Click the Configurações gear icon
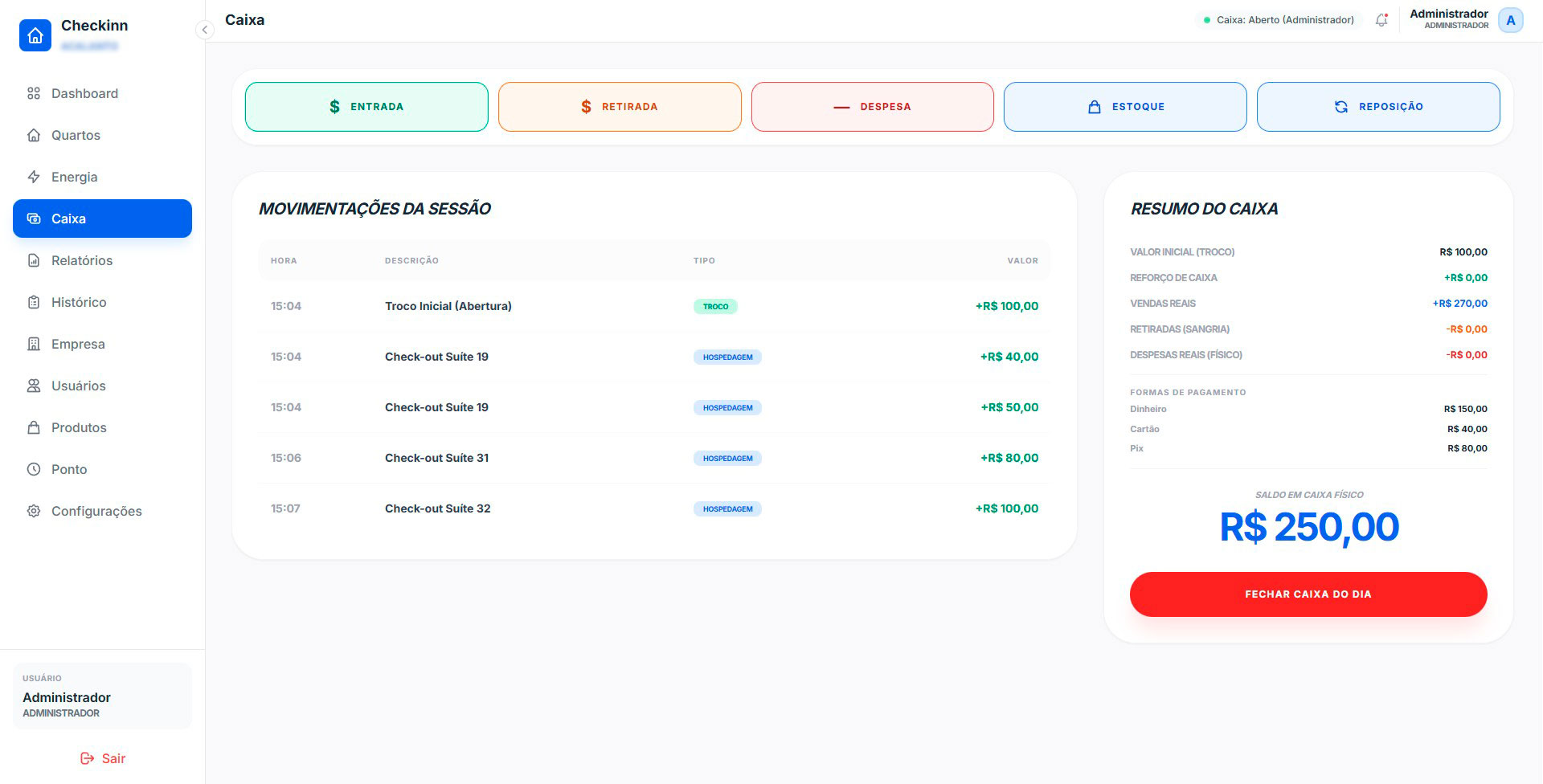The width and height of the screenshot is (1543, 784). (34, 511)
